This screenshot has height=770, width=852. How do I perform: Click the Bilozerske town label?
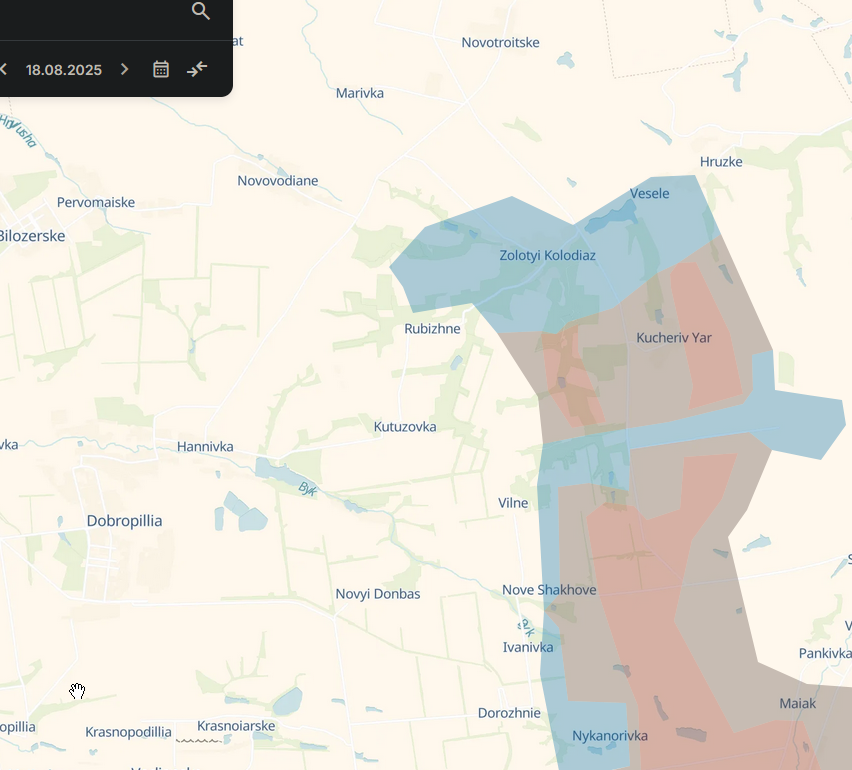click(x=32, y=236)
